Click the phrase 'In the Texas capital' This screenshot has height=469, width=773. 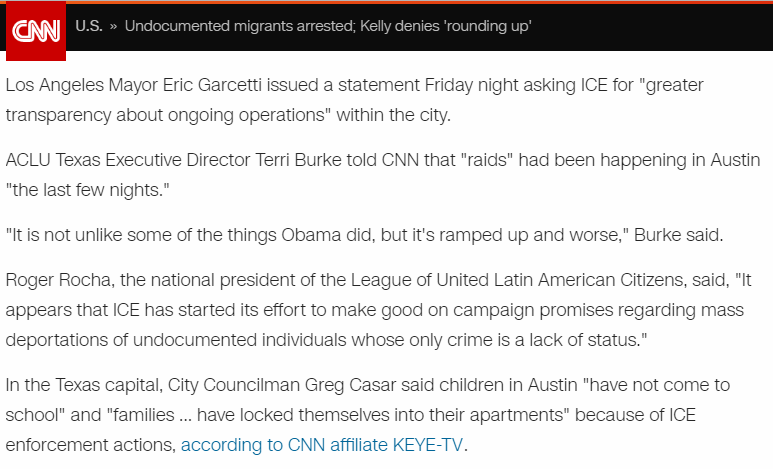(84, 385)
